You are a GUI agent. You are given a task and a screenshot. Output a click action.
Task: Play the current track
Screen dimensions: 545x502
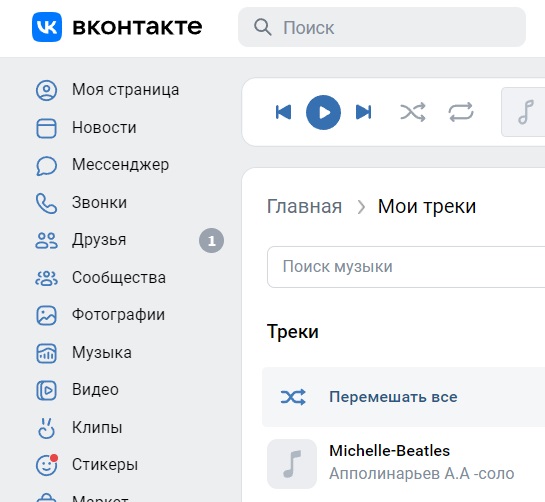pos(323,112)
